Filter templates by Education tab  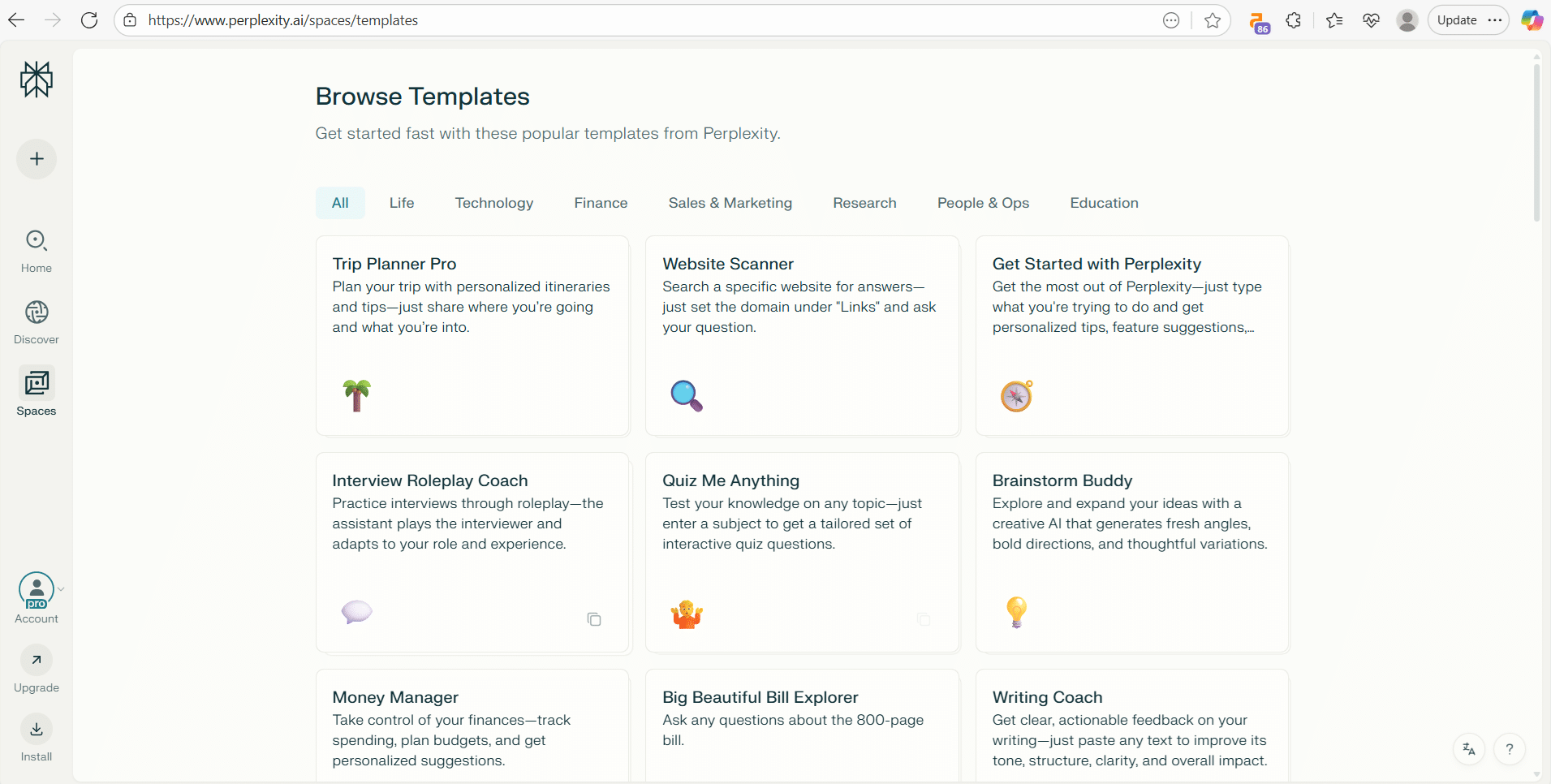pyautogui.click(x=1104, y=203)
